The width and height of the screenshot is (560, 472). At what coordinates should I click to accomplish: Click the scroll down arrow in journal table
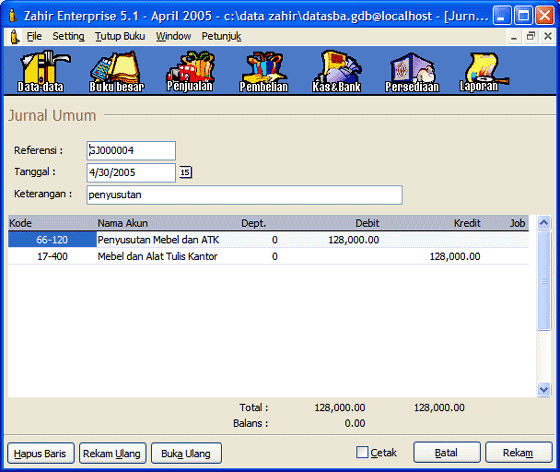click(544, 389)
